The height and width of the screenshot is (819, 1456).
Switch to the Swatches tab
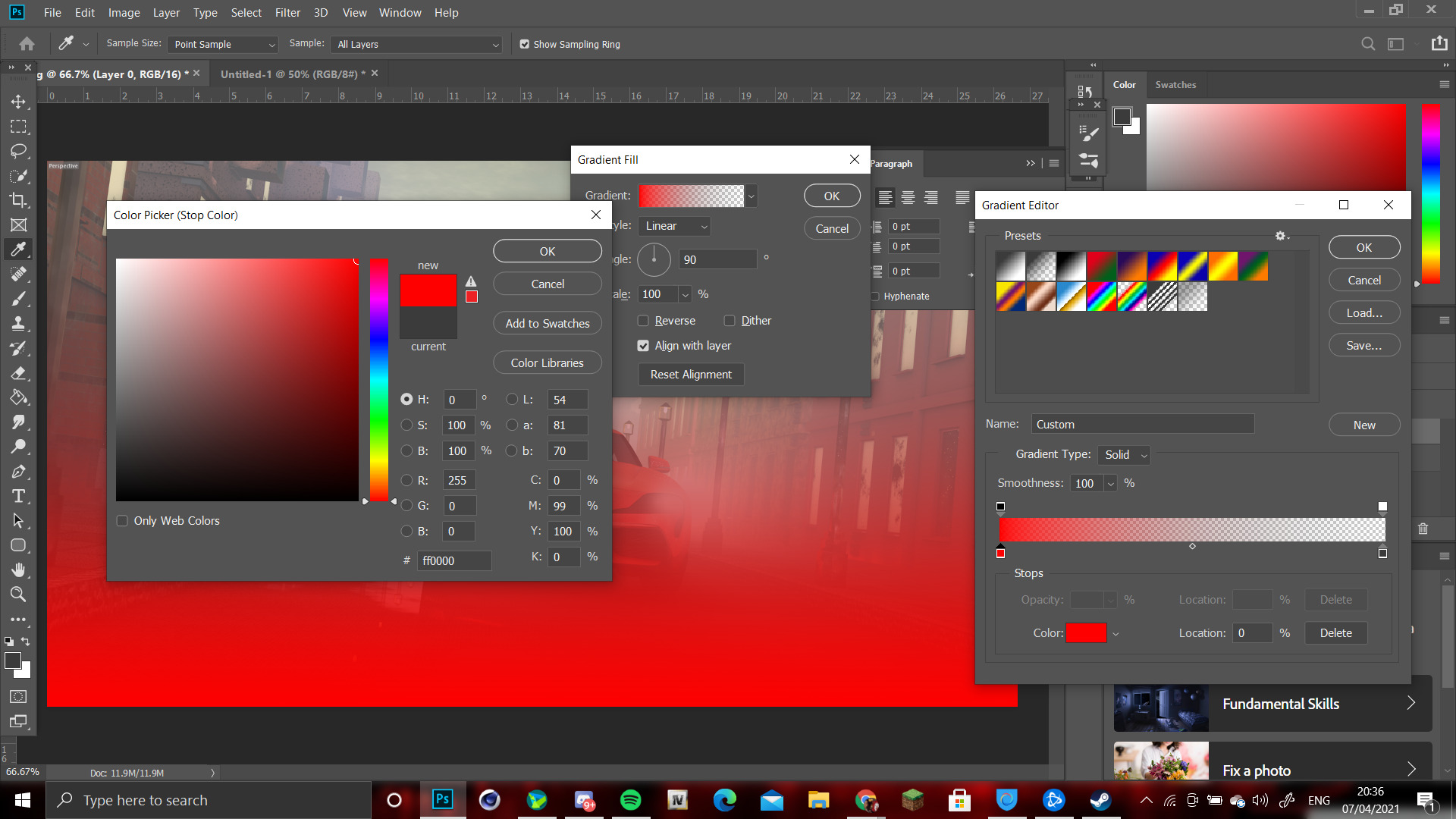[1175, 85]
